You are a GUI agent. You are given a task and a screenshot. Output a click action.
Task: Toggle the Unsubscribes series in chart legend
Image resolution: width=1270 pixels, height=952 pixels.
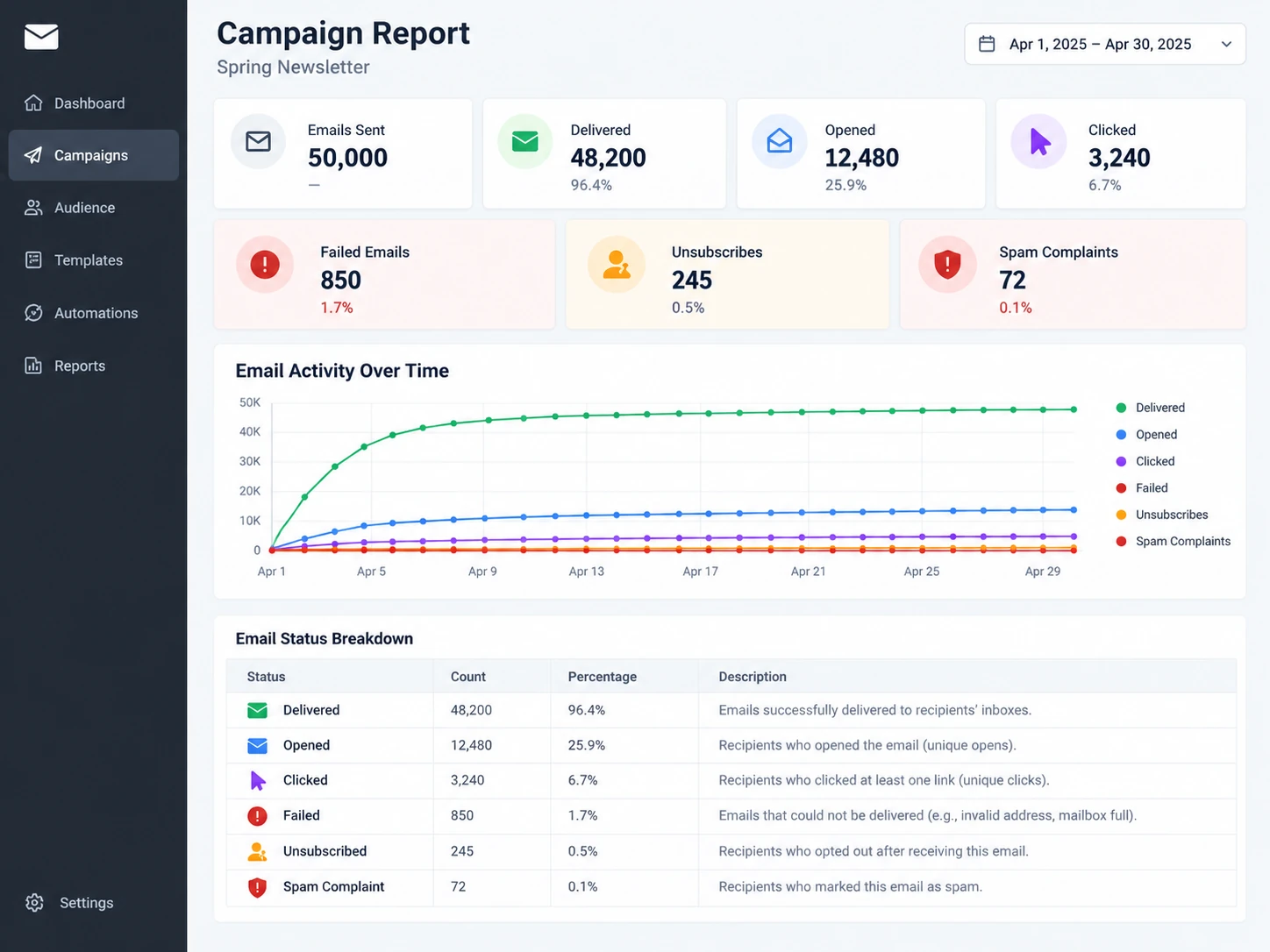(1161, 515)
